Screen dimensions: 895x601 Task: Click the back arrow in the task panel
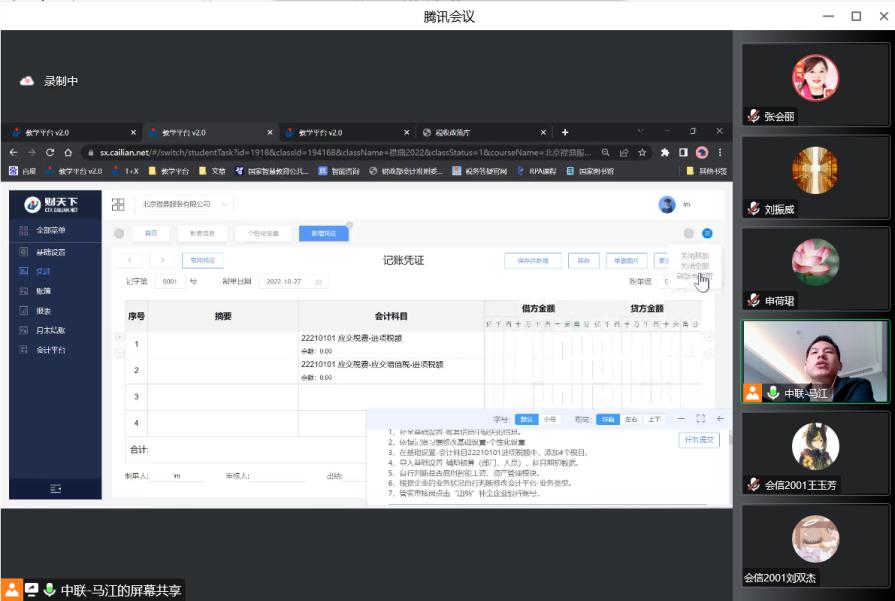[720, 419]
